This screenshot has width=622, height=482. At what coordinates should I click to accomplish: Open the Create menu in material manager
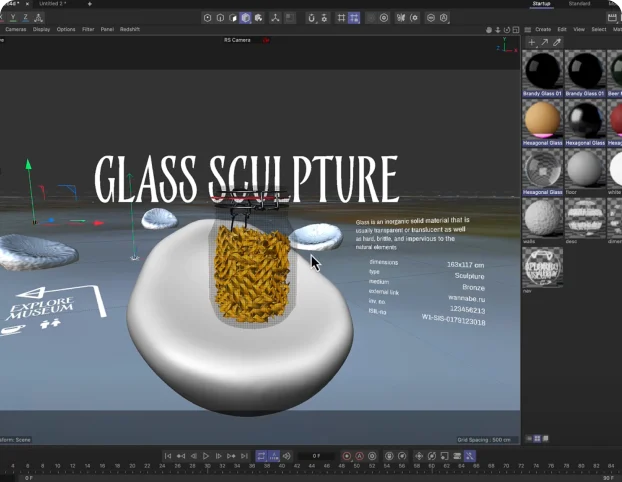(x=543, y=29)
